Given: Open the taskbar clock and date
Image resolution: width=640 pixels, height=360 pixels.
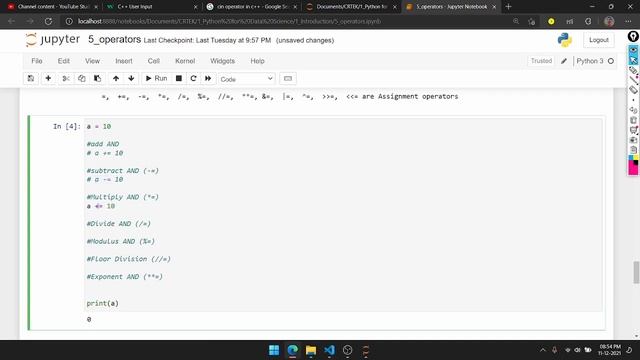Looking at the screenshot, I should tap(609, 350).
